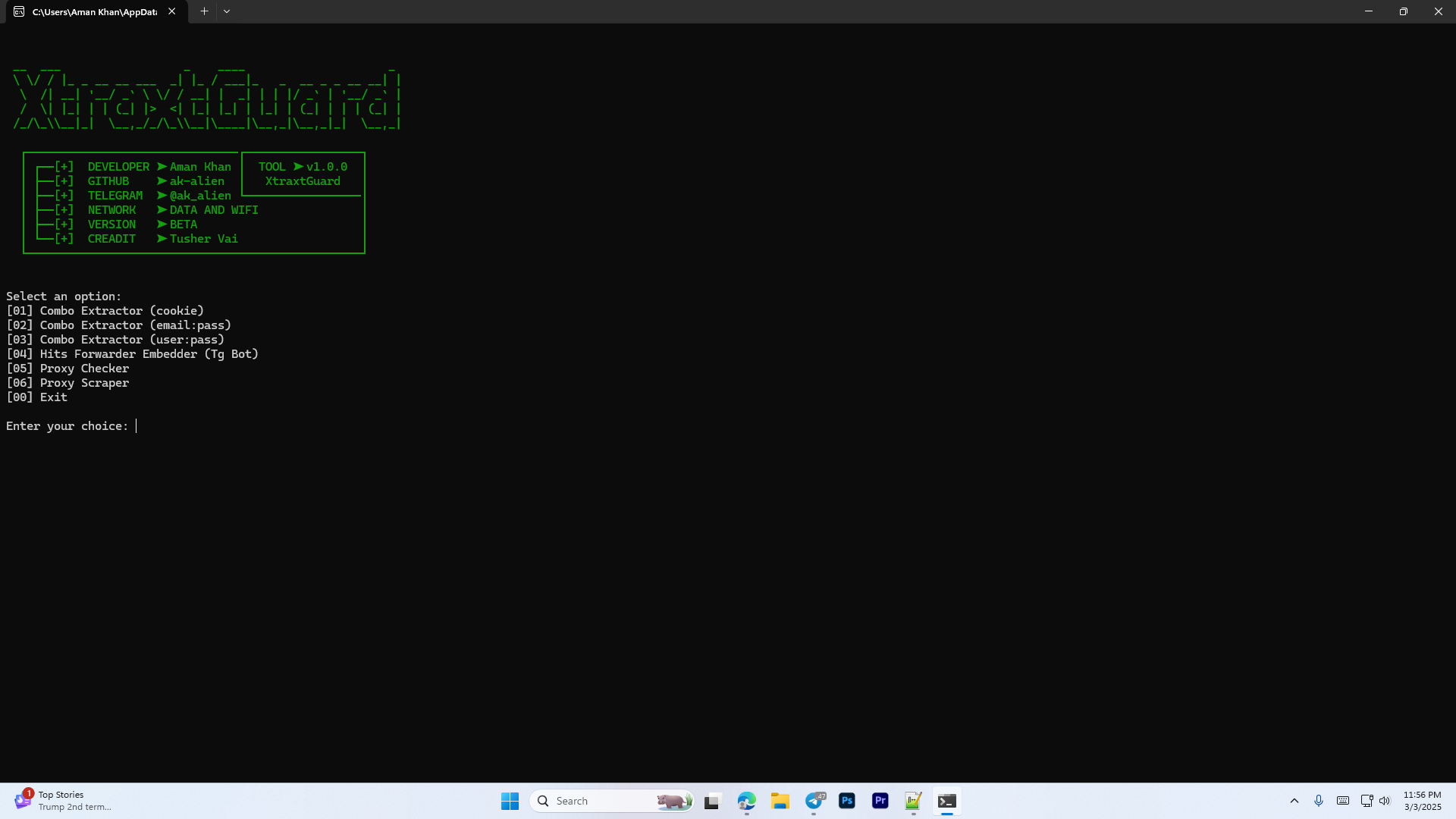Close the current terminal tab
The image size is (1456, 819).
point(172,11)
